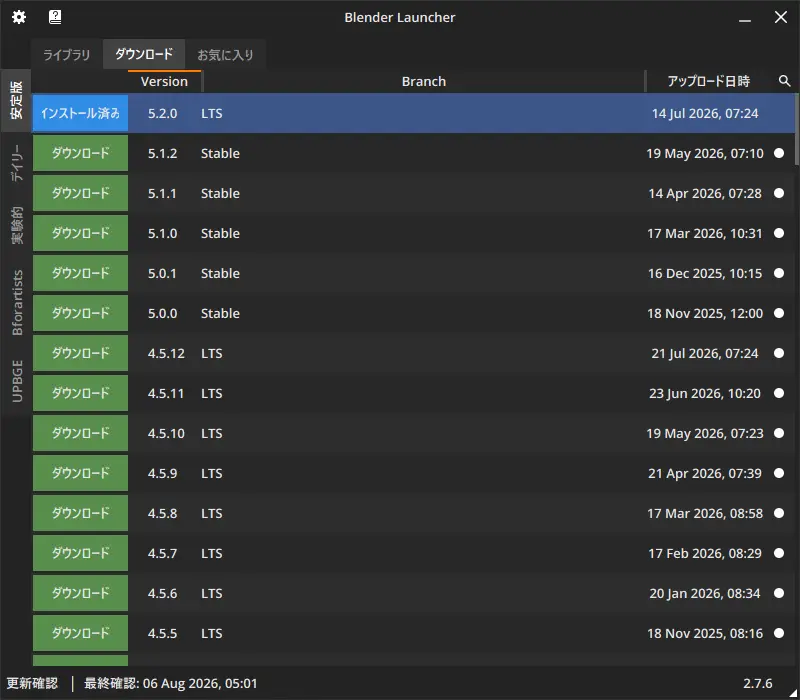The image size is (800, 700).
Task: Download Blender 5.0.0 Stable
Action: (x=81, y=313)
